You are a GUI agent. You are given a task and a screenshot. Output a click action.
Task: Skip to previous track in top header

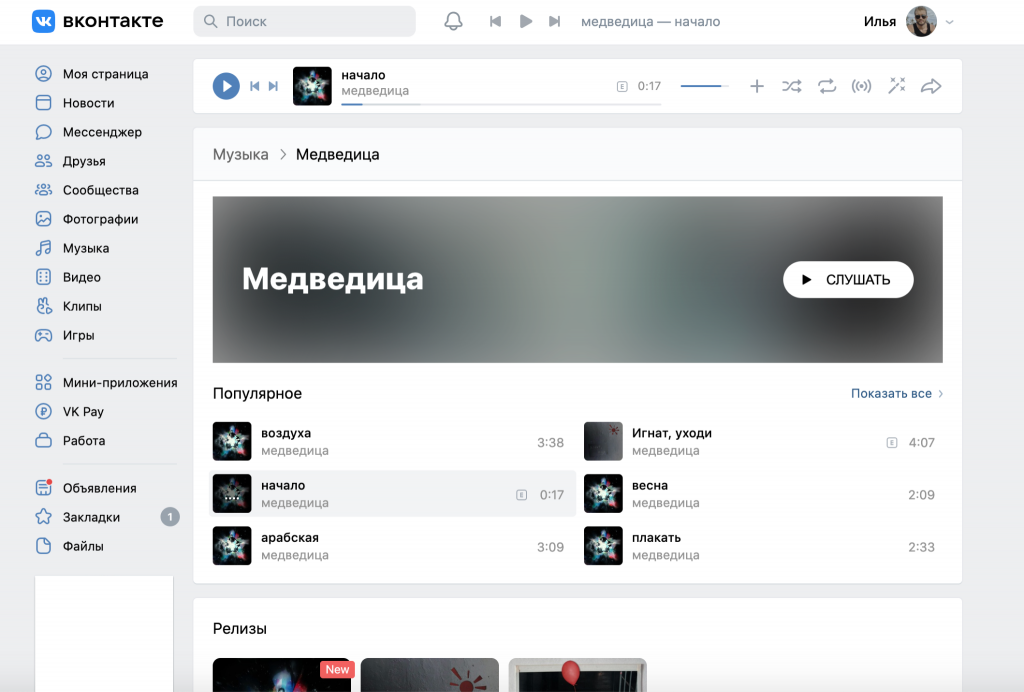pos(495,22)
